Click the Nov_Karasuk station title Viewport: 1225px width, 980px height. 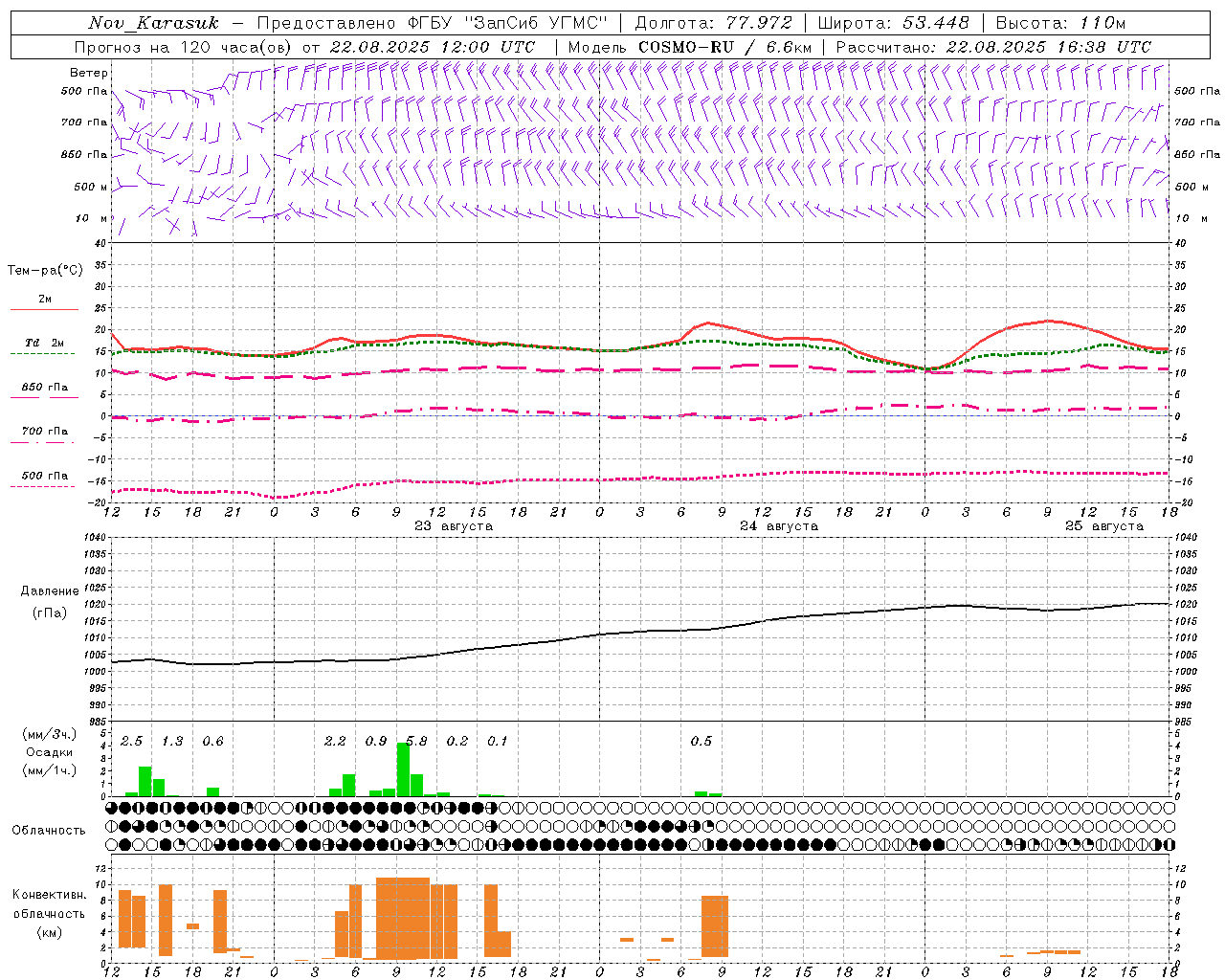point(153,23)
